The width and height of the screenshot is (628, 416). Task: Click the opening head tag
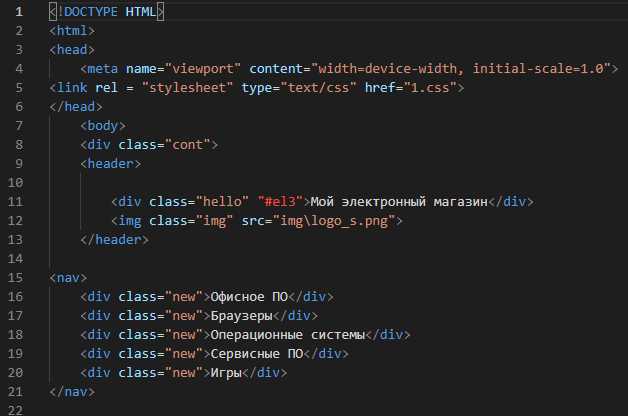72,50
